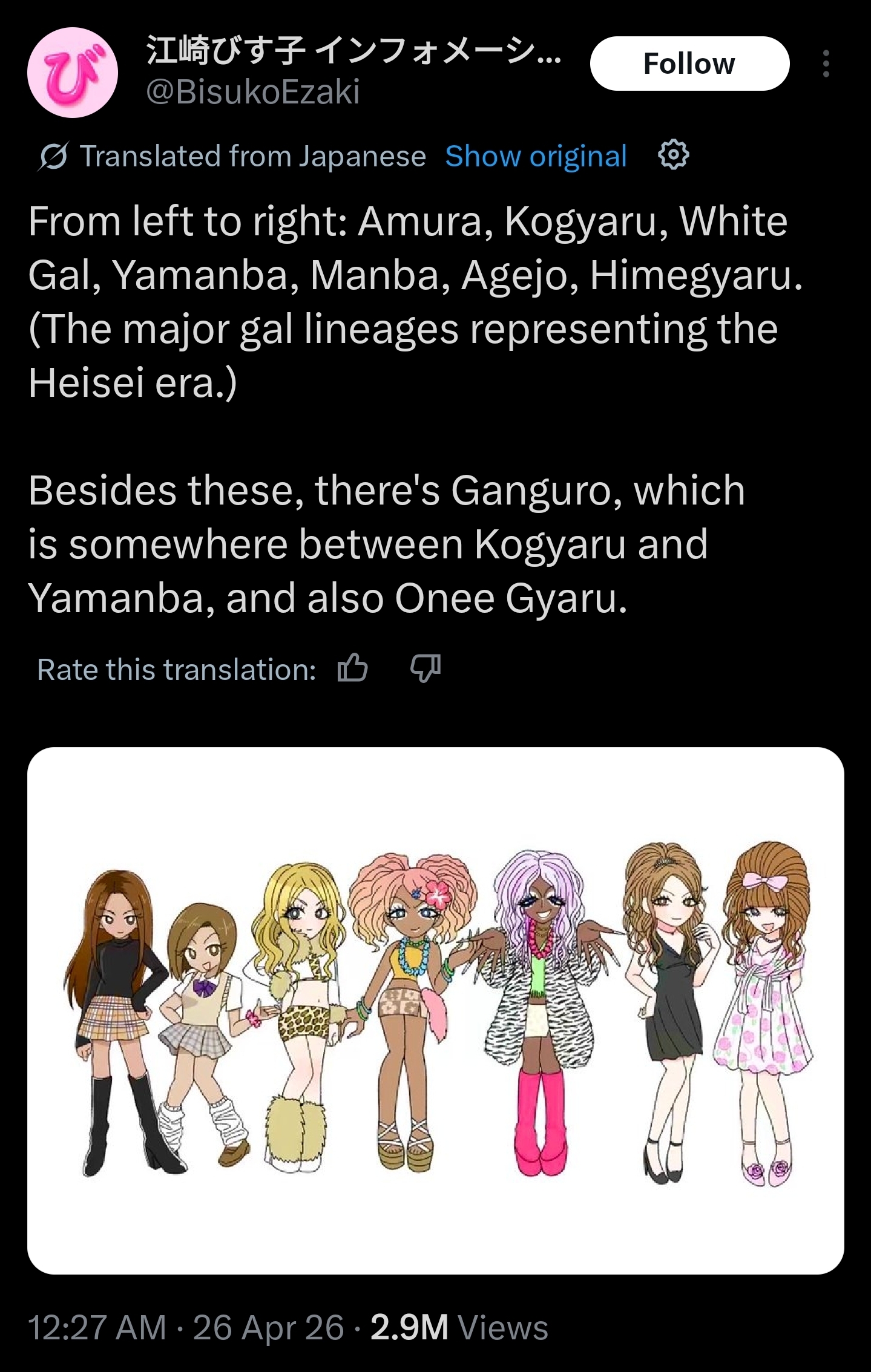The image size is (871, 1372).
Task: Open the gyaru illustration image
Action: (x=436, y=1011)
